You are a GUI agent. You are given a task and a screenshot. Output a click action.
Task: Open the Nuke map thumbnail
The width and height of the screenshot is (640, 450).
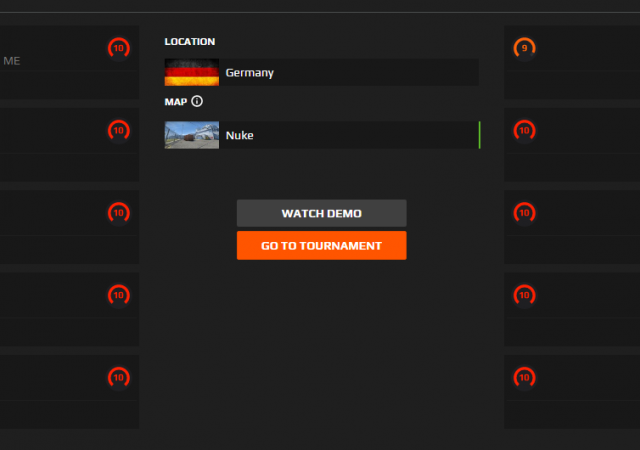click(191, 135)
